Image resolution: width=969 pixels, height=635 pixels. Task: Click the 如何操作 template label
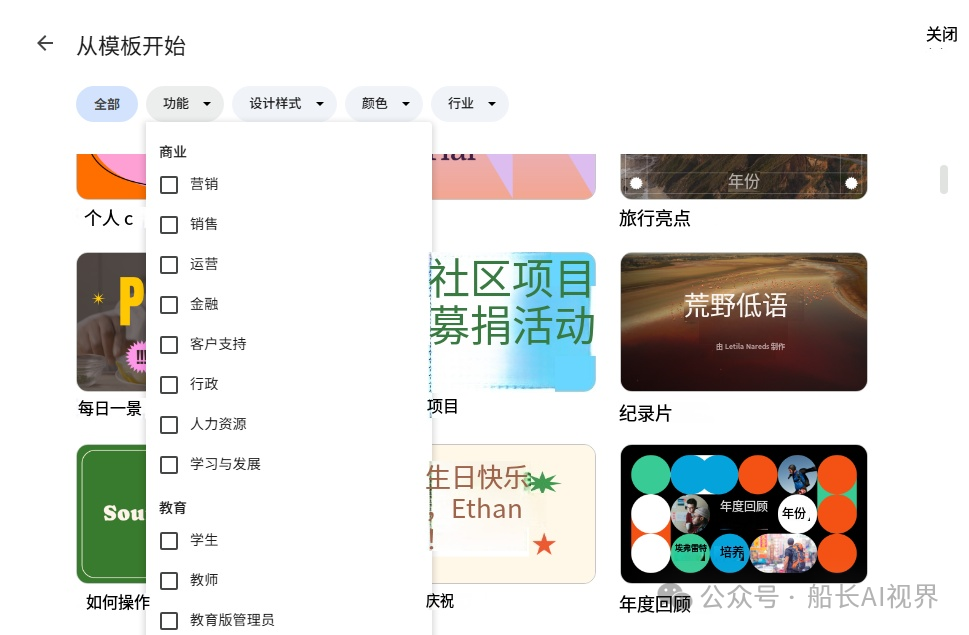coord(117,602)
